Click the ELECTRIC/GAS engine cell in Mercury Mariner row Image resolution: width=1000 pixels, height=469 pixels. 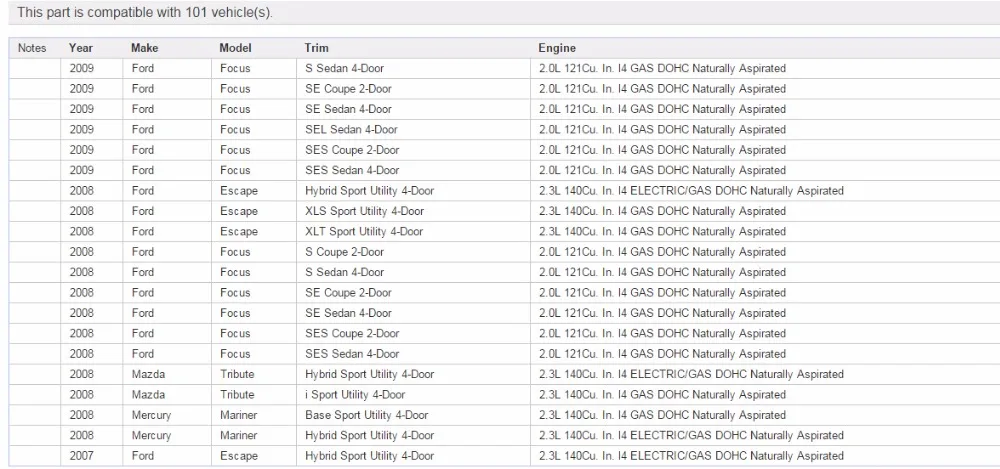691,436
